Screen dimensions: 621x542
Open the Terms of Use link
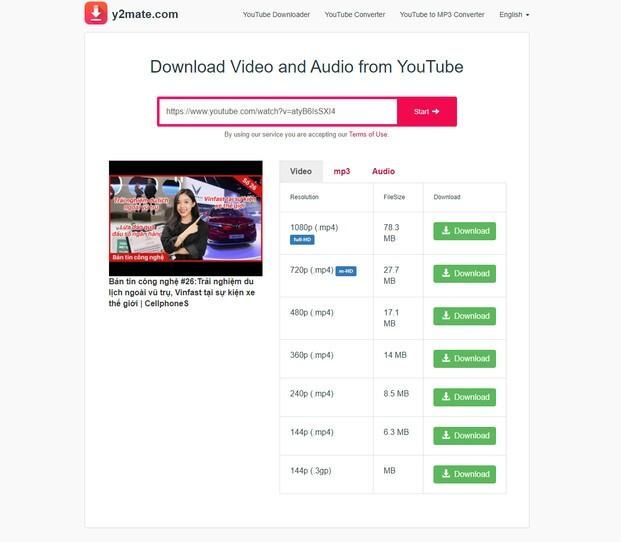(368, 134)
